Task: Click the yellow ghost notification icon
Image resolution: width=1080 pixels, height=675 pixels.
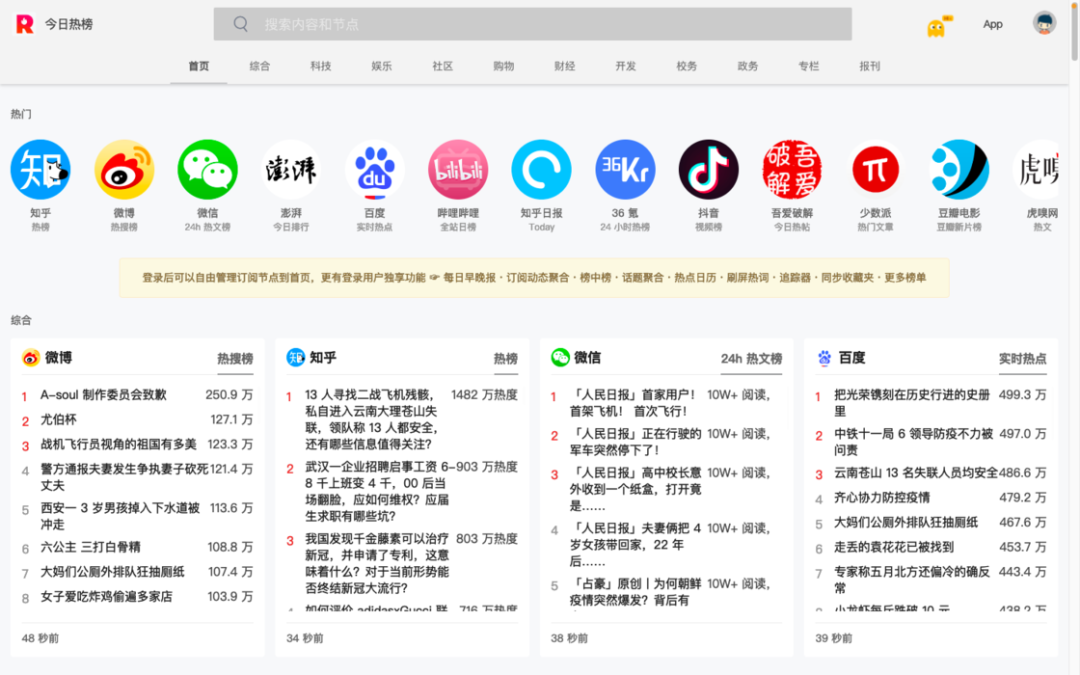Action: (x=937, y=27)
